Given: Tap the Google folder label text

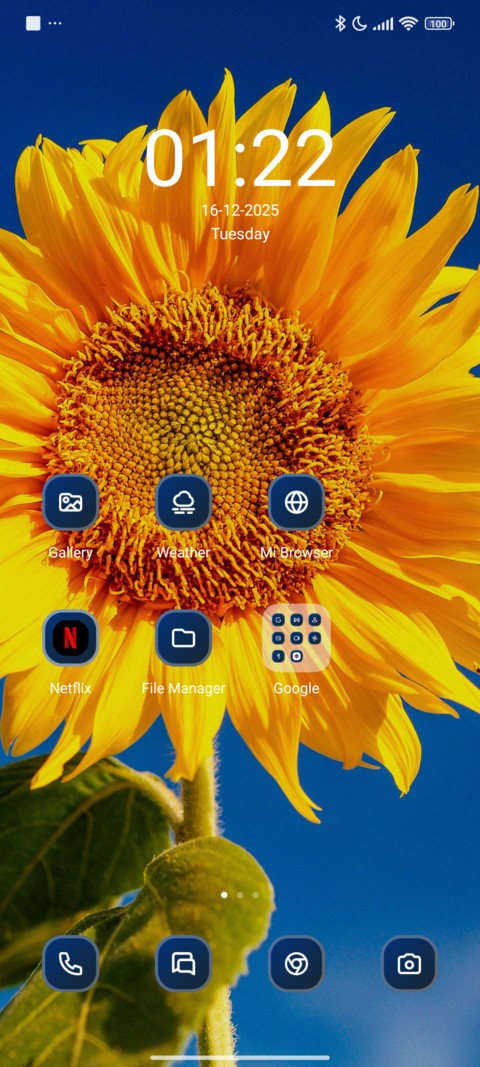Looking at the screenshot, I should click(296, 689).
